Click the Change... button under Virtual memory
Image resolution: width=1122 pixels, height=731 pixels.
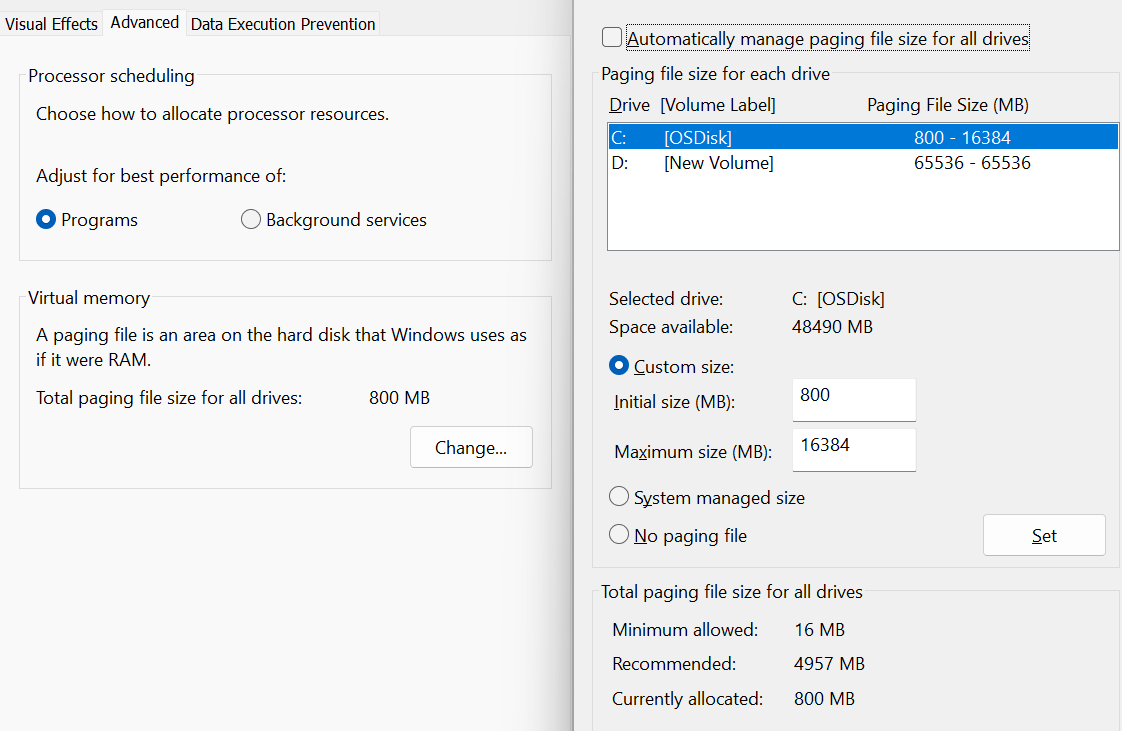pos(471,448)
